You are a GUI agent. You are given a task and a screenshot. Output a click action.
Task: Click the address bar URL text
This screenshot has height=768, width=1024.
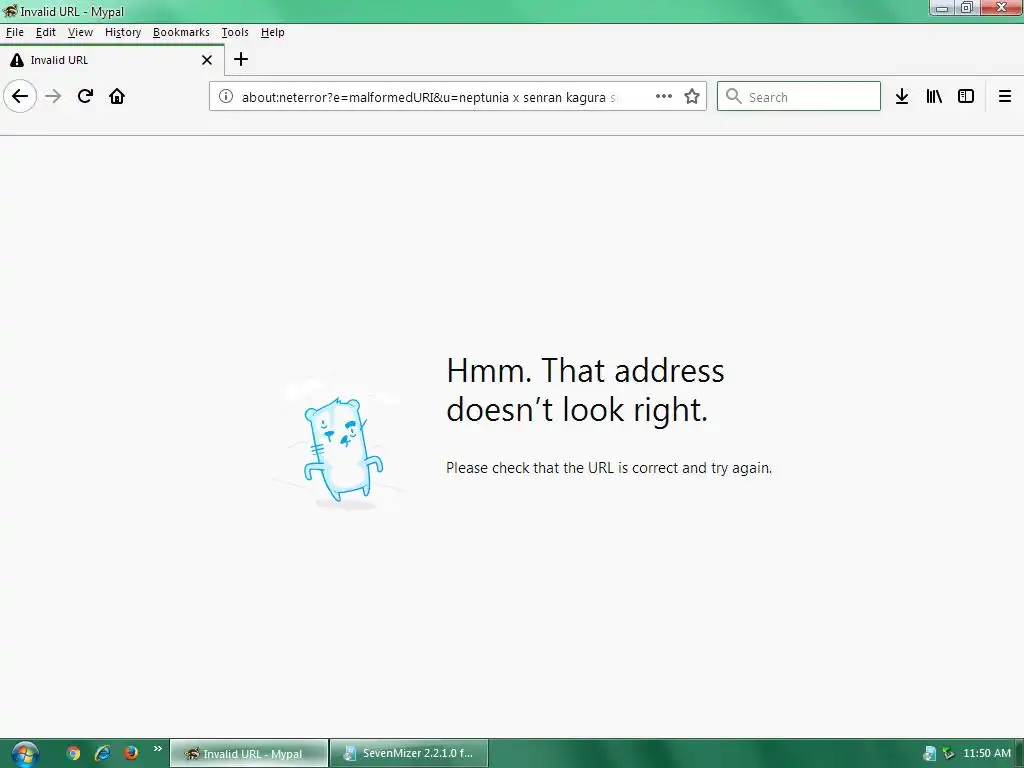(428, 97)
